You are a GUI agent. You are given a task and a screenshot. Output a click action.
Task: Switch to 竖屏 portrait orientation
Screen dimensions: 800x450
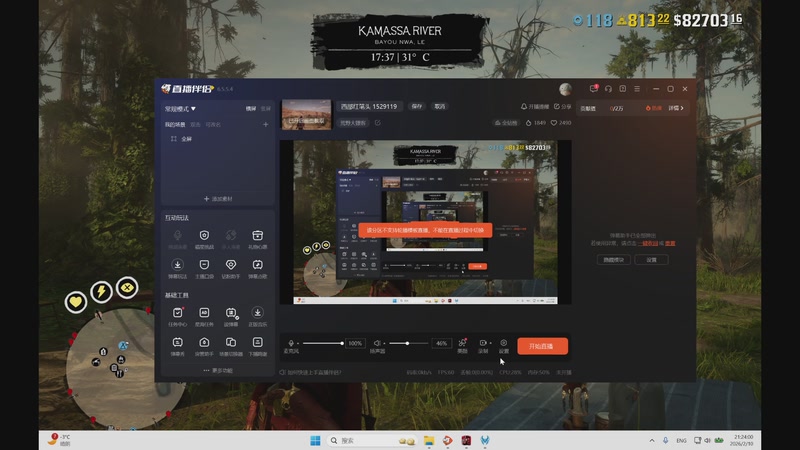tap(265, 109)
